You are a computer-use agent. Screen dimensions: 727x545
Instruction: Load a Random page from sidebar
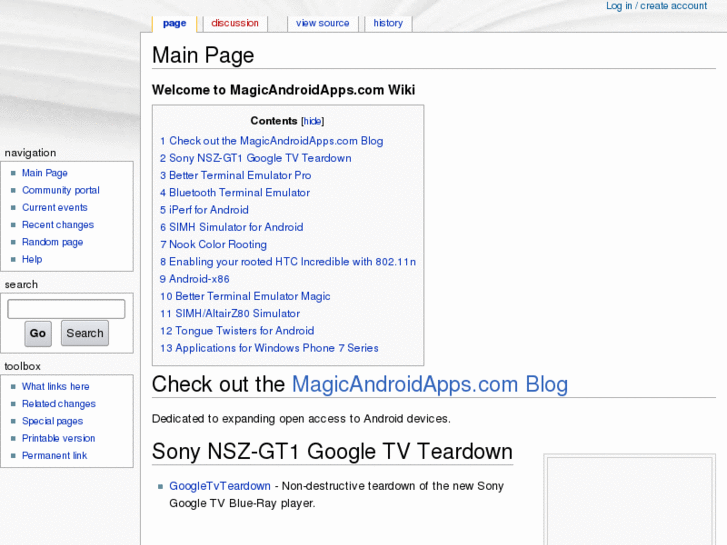pos(52,242)
